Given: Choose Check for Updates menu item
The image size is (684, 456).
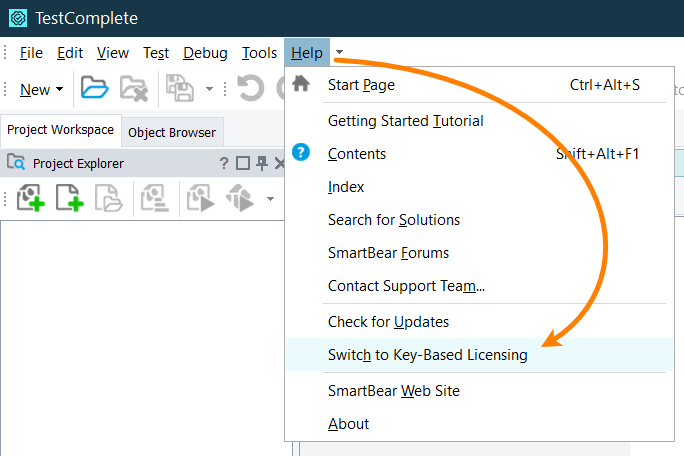Looking at the screenshot, I should [388, 322].
